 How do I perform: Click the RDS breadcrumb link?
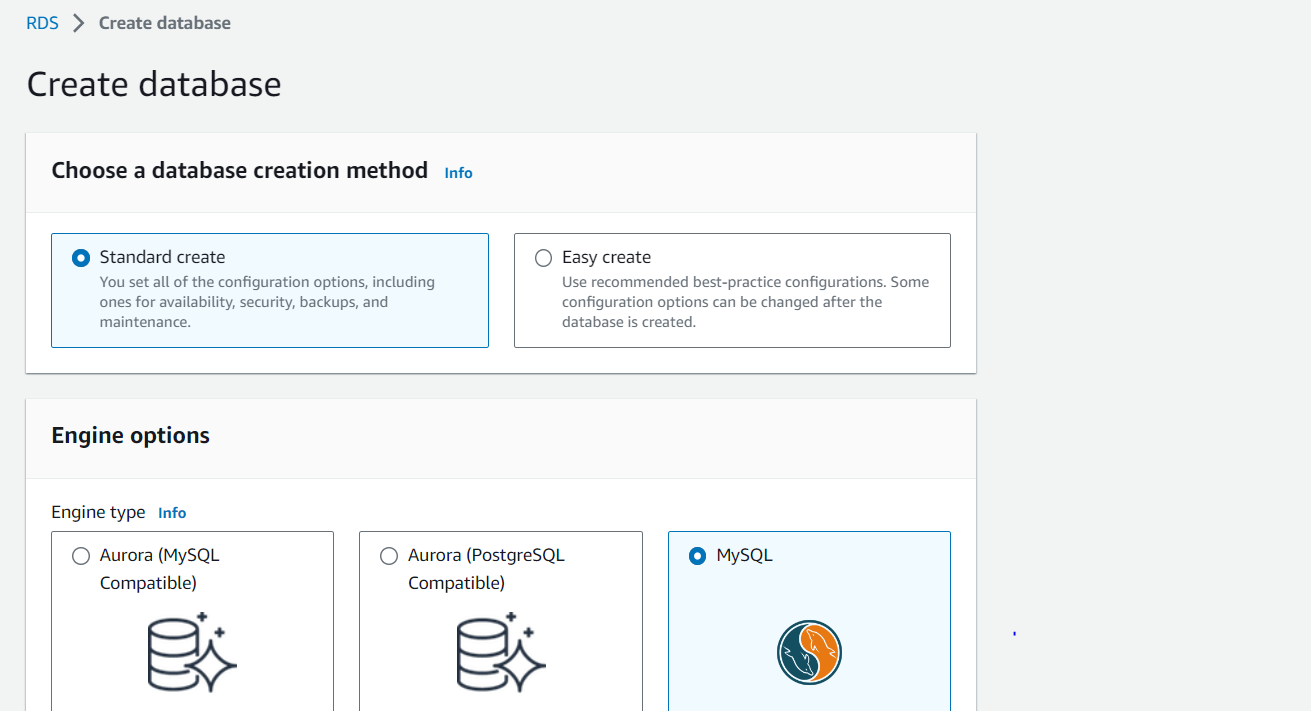(x=42, y=22)
